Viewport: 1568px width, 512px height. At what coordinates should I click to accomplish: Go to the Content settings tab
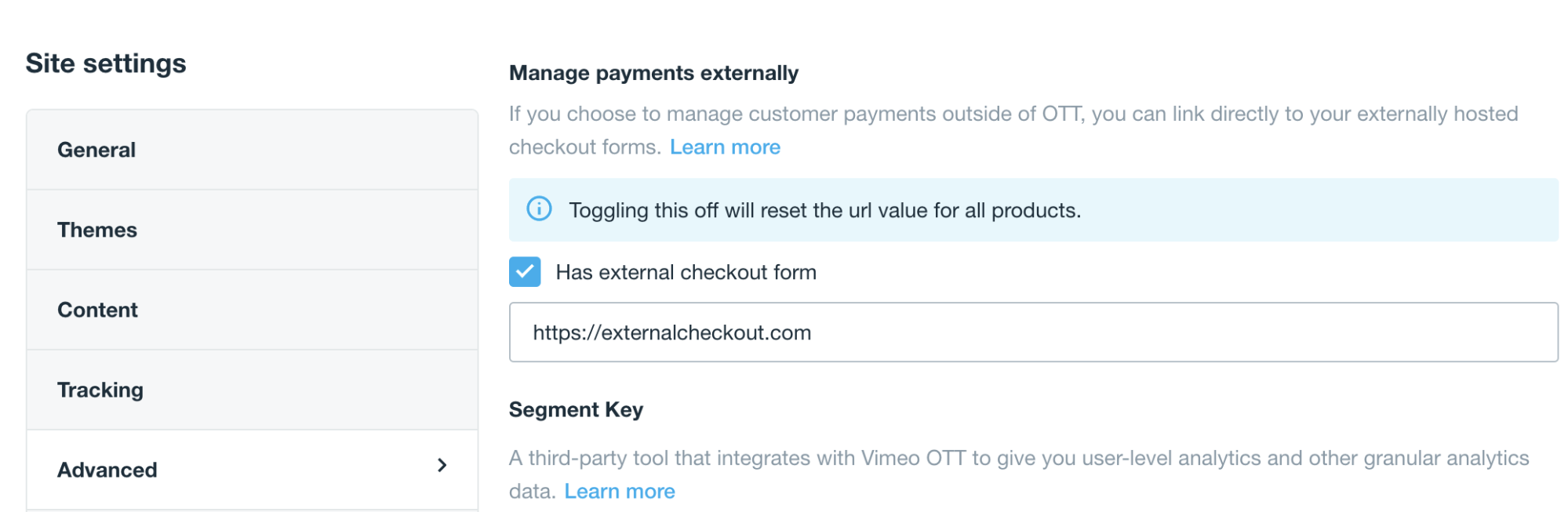[97, 310]
